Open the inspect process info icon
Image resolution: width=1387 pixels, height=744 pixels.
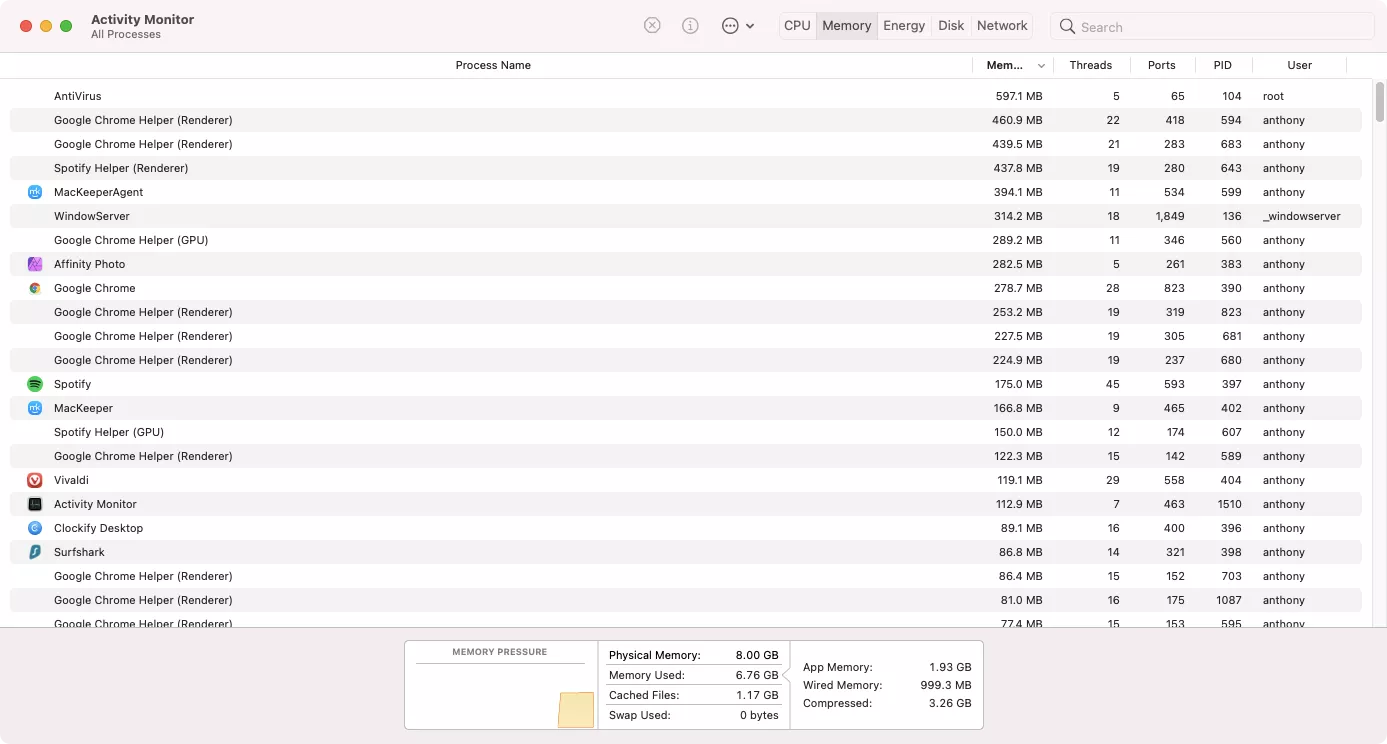[x=690, y=25]
